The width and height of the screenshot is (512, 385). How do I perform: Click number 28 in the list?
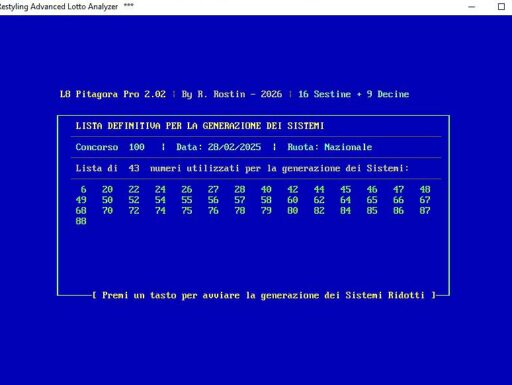click(x=240, y=190)
